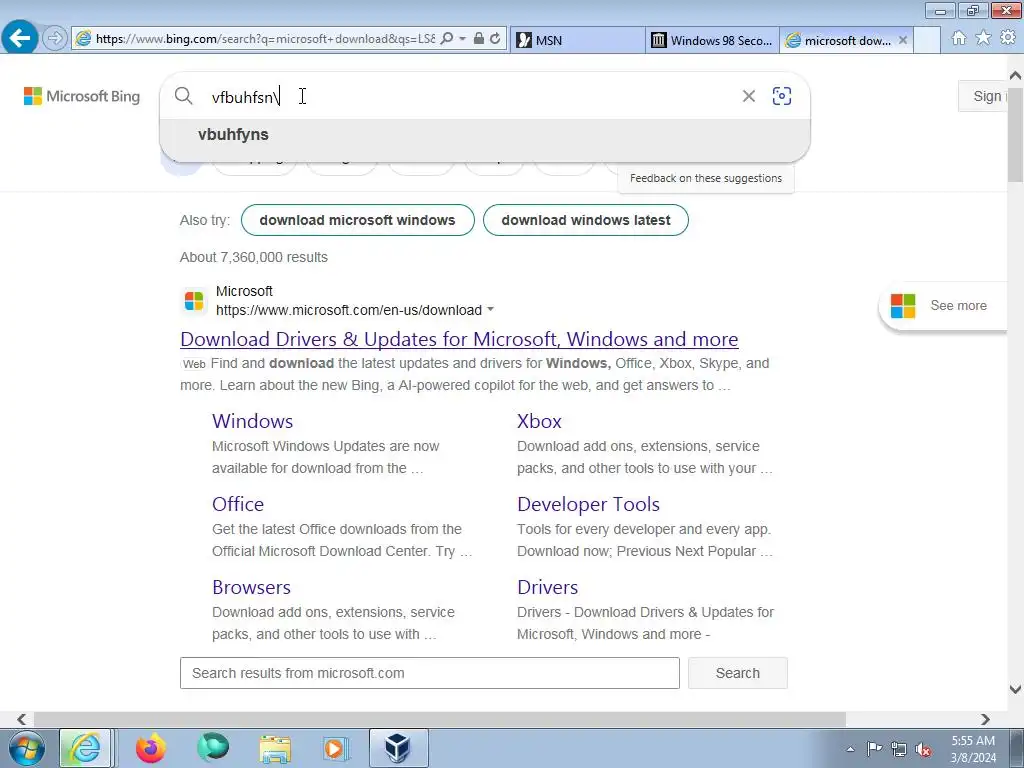The image size is (1024, 768).
Task: Open Windows Media Player taskbar icon
Action: 337,748
